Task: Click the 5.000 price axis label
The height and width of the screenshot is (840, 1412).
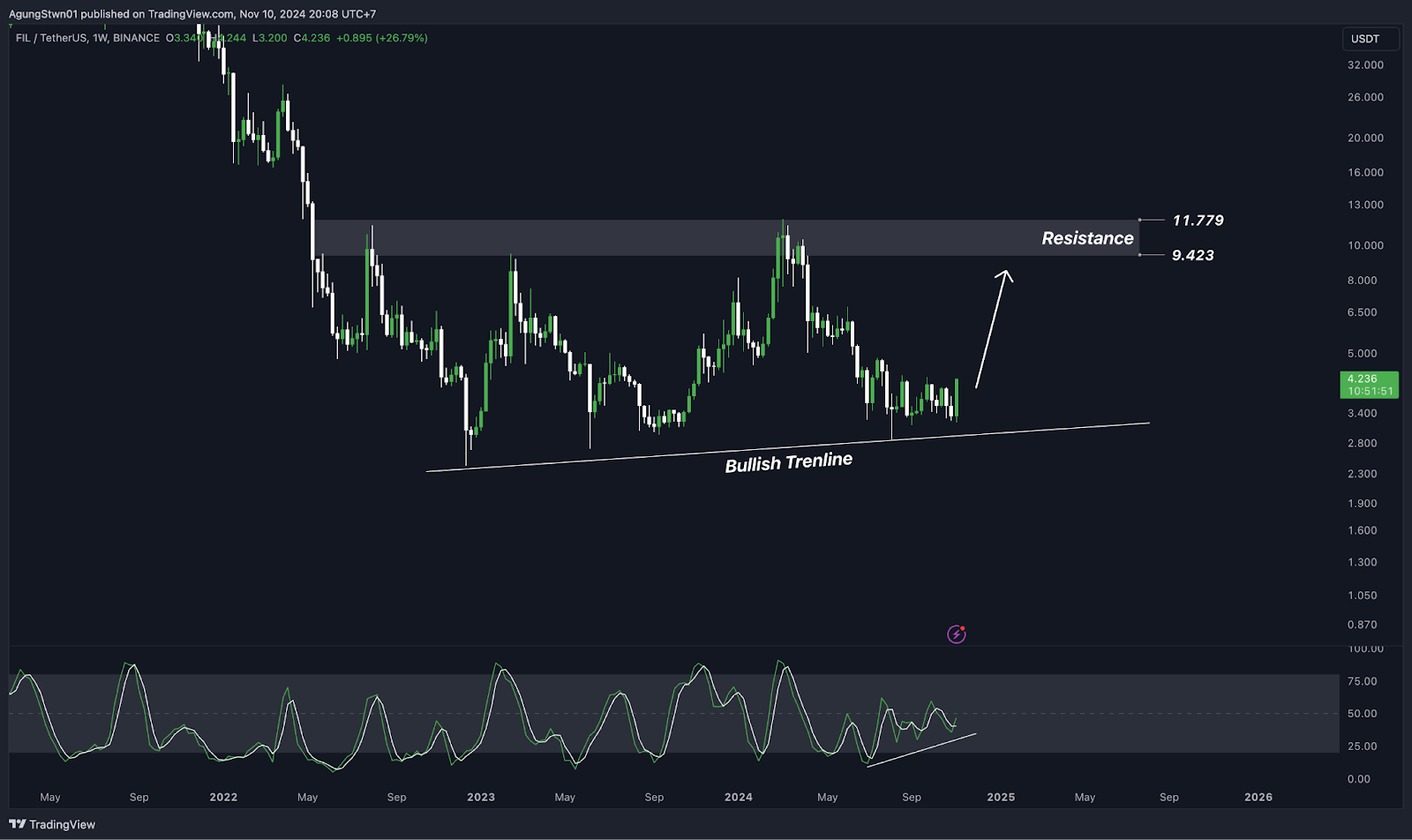Action: [1362, 354]
